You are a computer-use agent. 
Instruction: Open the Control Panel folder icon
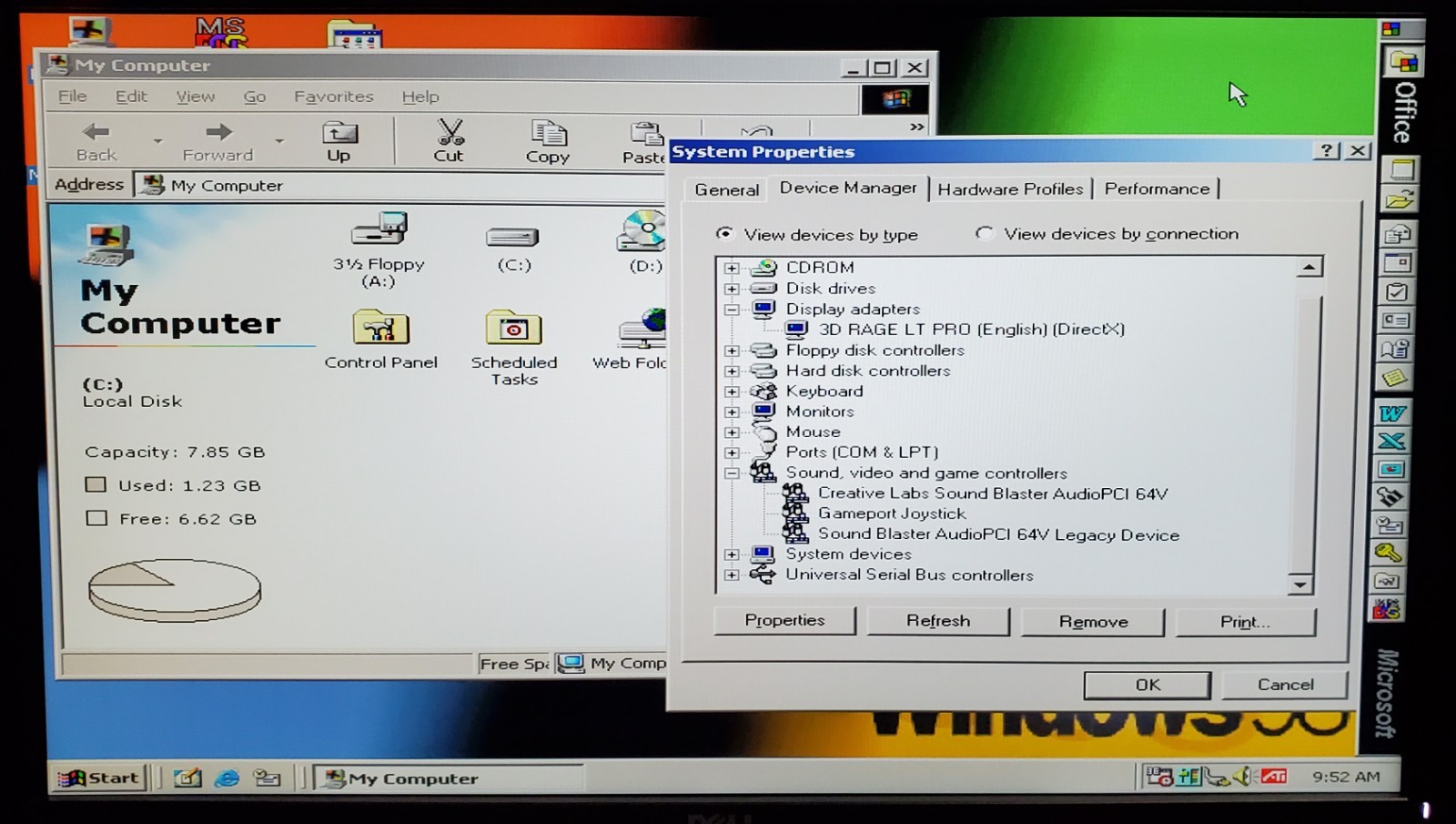point(380,328)
